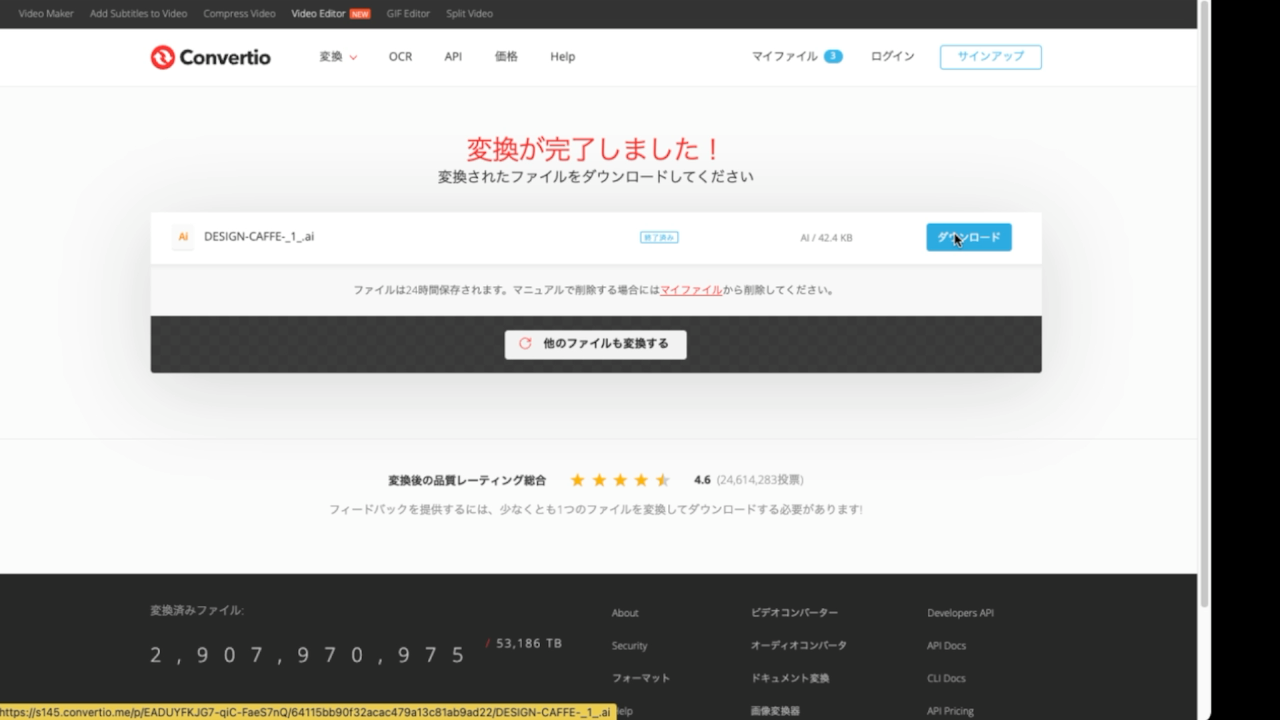Click the first rating star

click(x=577, y=480)
